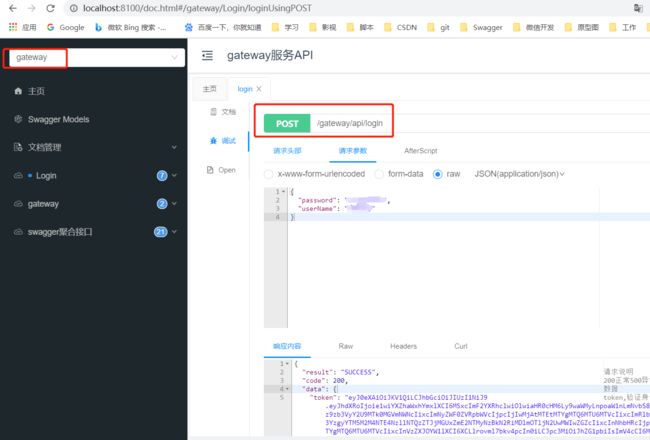Image resolution: width=650 pixels, height=440 pixels.
Task: Select the x-www-form-urlencoded radio option
Action: click(269, 174)
